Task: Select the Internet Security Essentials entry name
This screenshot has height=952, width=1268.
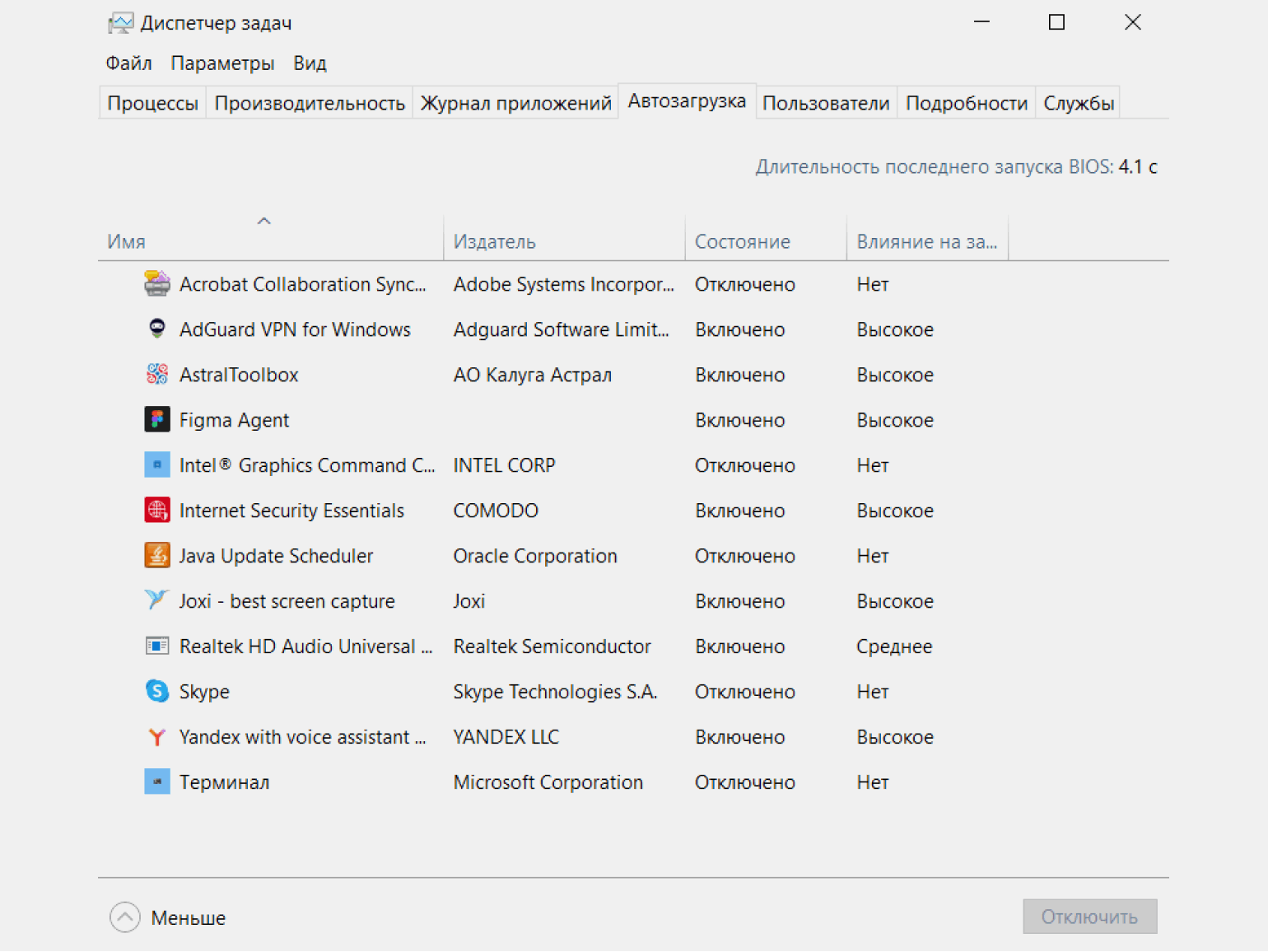Action: click(x=291, y=511)
